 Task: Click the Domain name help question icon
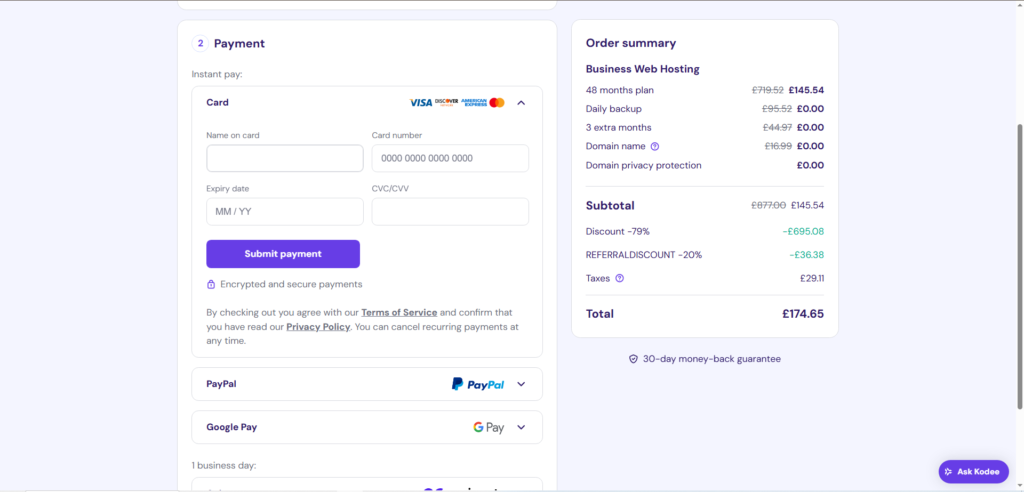[x=655, y=146]
